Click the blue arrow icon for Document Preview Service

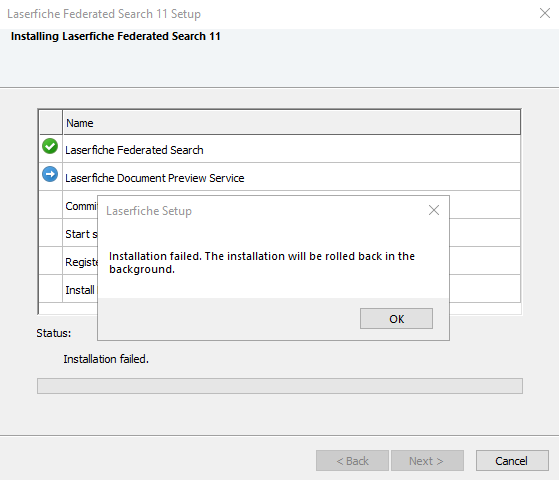click(x=50, y=174)
